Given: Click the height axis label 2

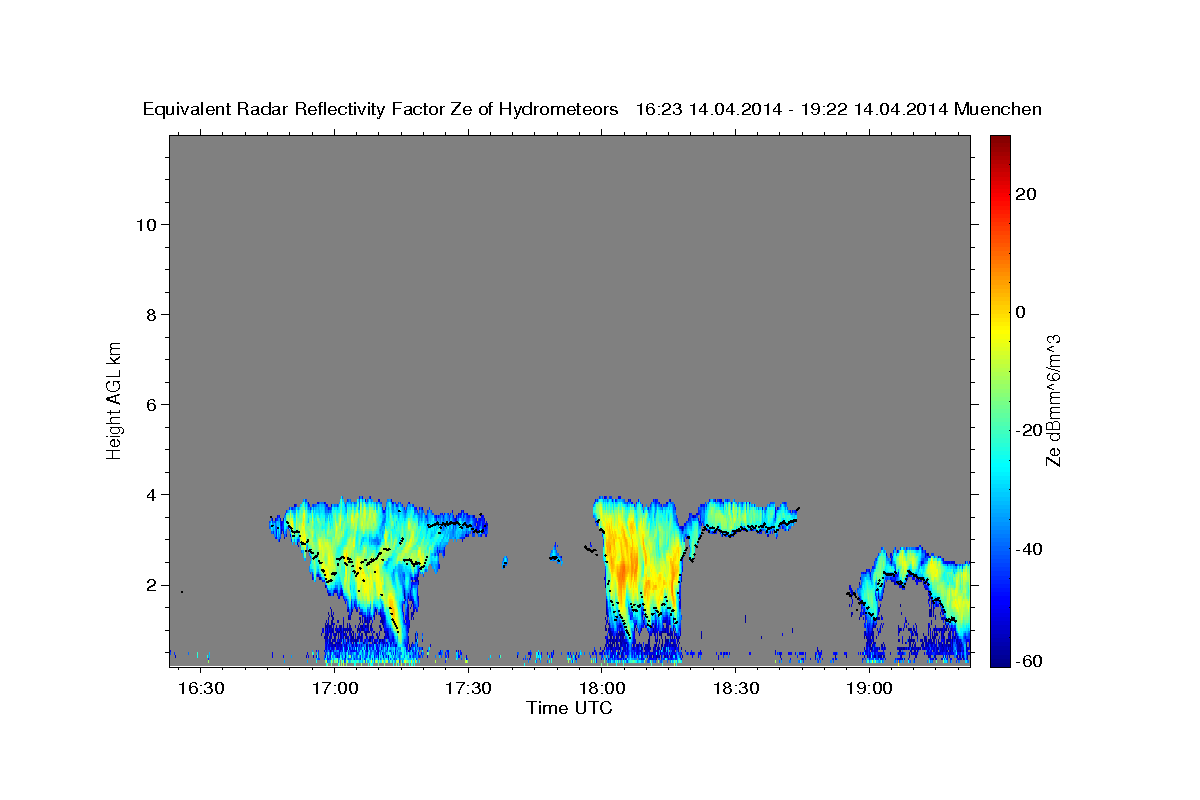Looking at the screenshot, I should [x=153, y=585].
